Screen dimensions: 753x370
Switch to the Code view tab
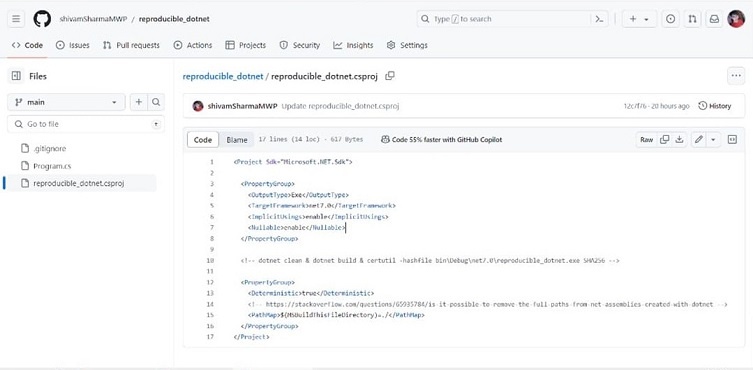[203, 140]
